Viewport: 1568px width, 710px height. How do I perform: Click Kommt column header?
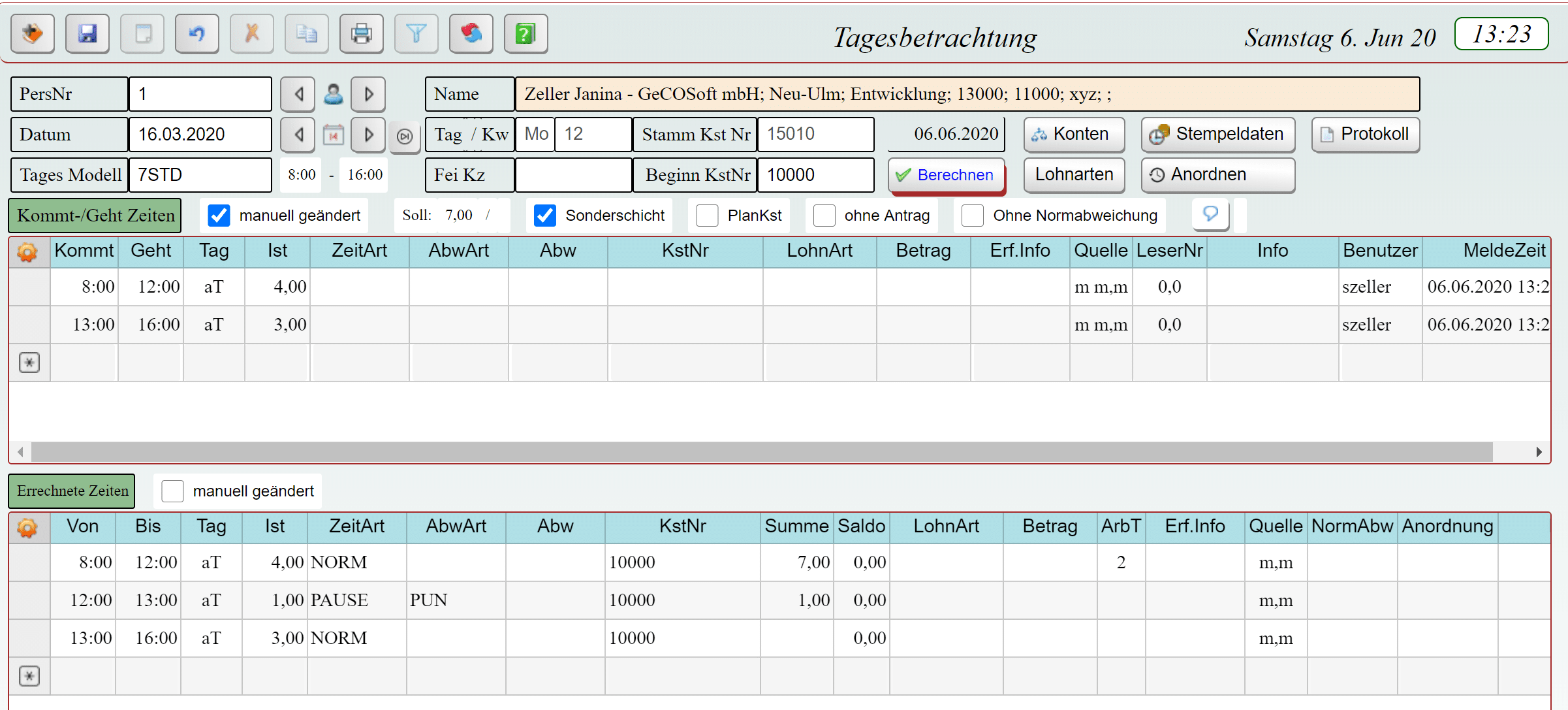(84, 251)
